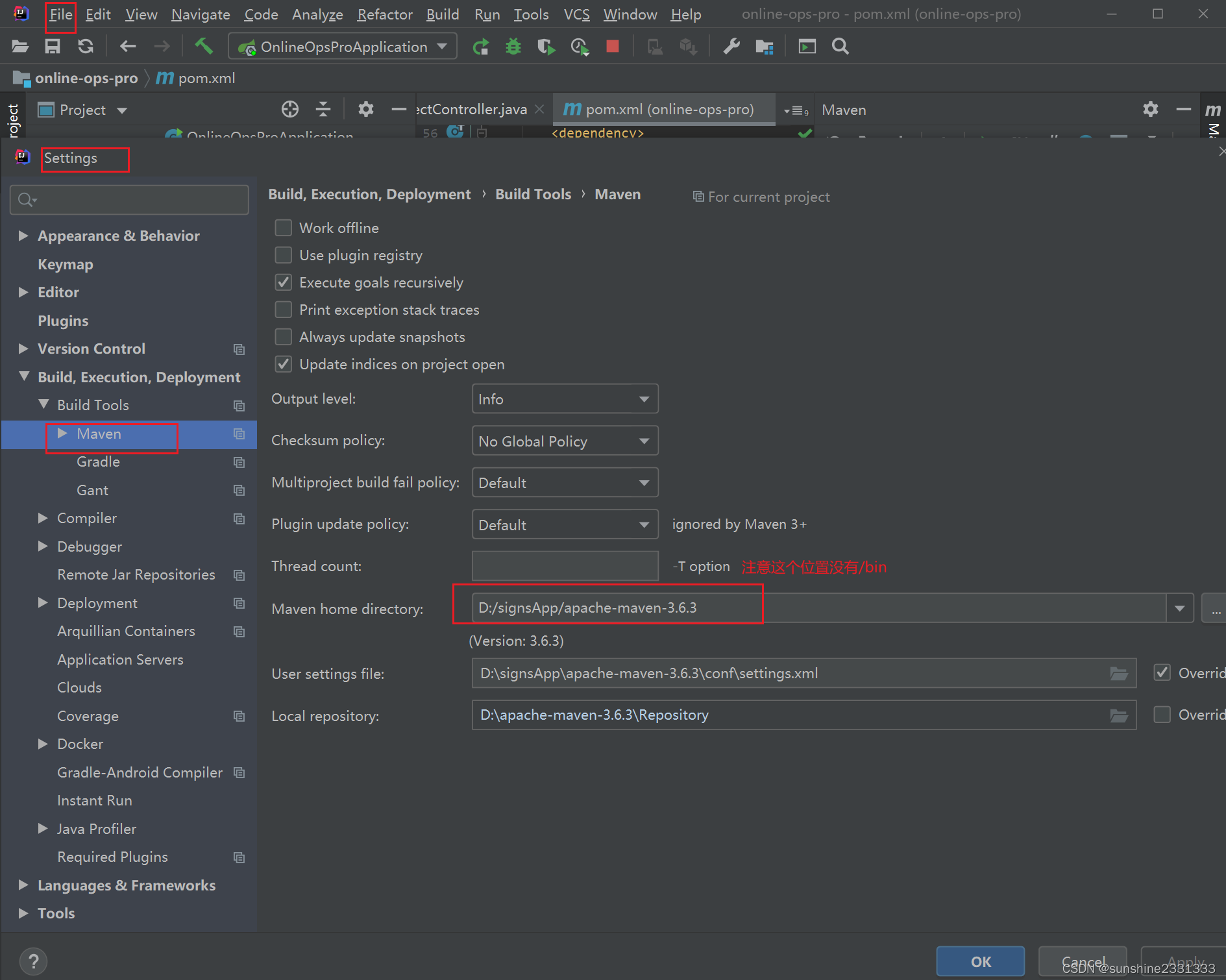Viewport: 1226px width, 980px height.
Task: Open Maven tool window settings gear
Action: pos(1150,109)
